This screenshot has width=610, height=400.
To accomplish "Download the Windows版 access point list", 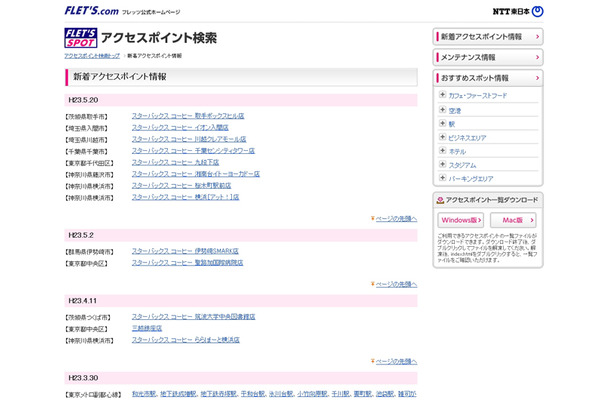I will click(461, 220).
